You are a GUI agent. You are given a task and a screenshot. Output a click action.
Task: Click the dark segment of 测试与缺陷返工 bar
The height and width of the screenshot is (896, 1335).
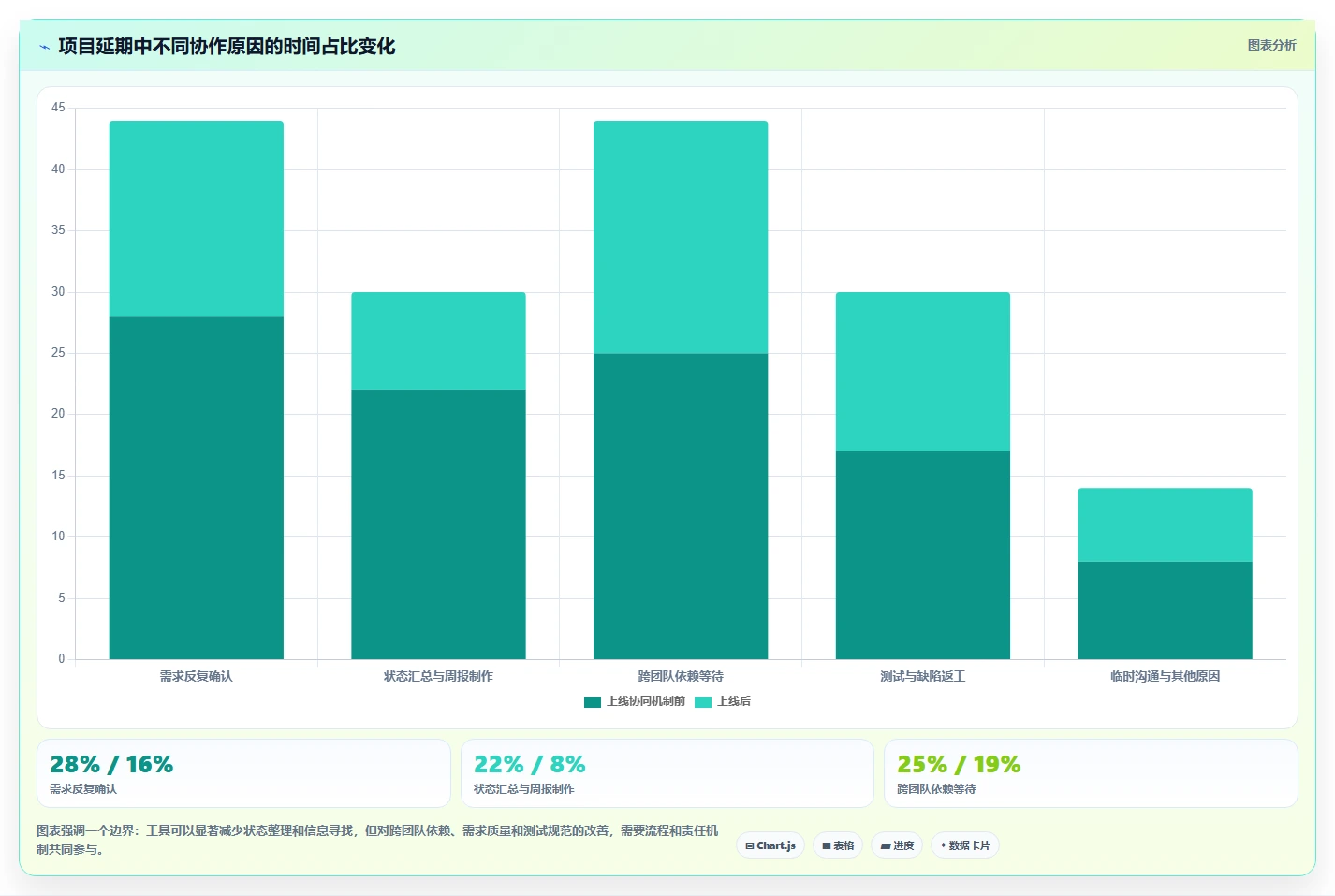(x=923, y=555)
